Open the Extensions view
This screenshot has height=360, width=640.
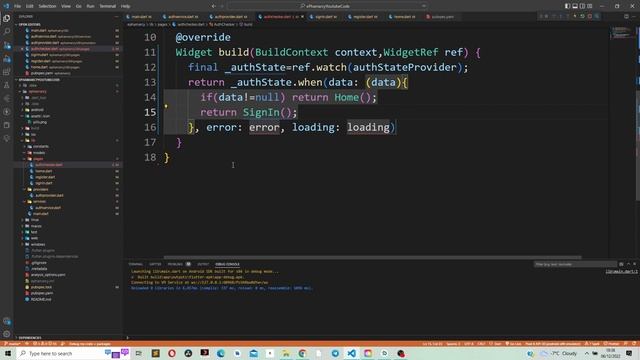[x=7, y=72]
